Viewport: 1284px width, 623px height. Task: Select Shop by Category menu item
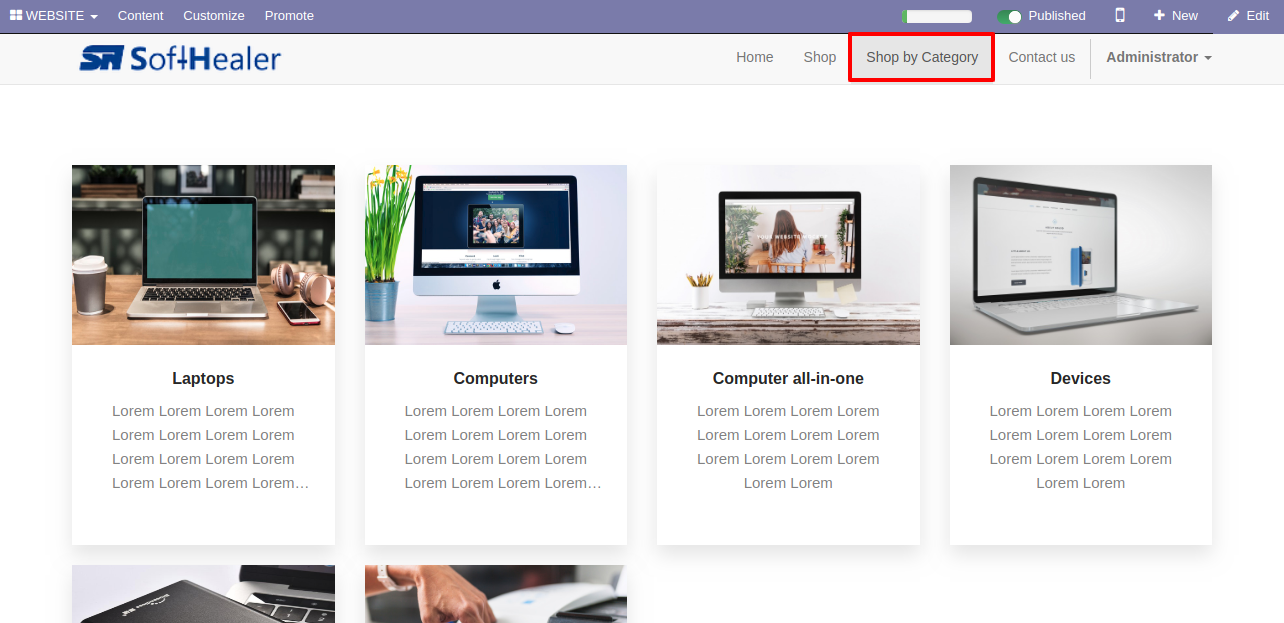pyautogui.click(x=922, y=57)
